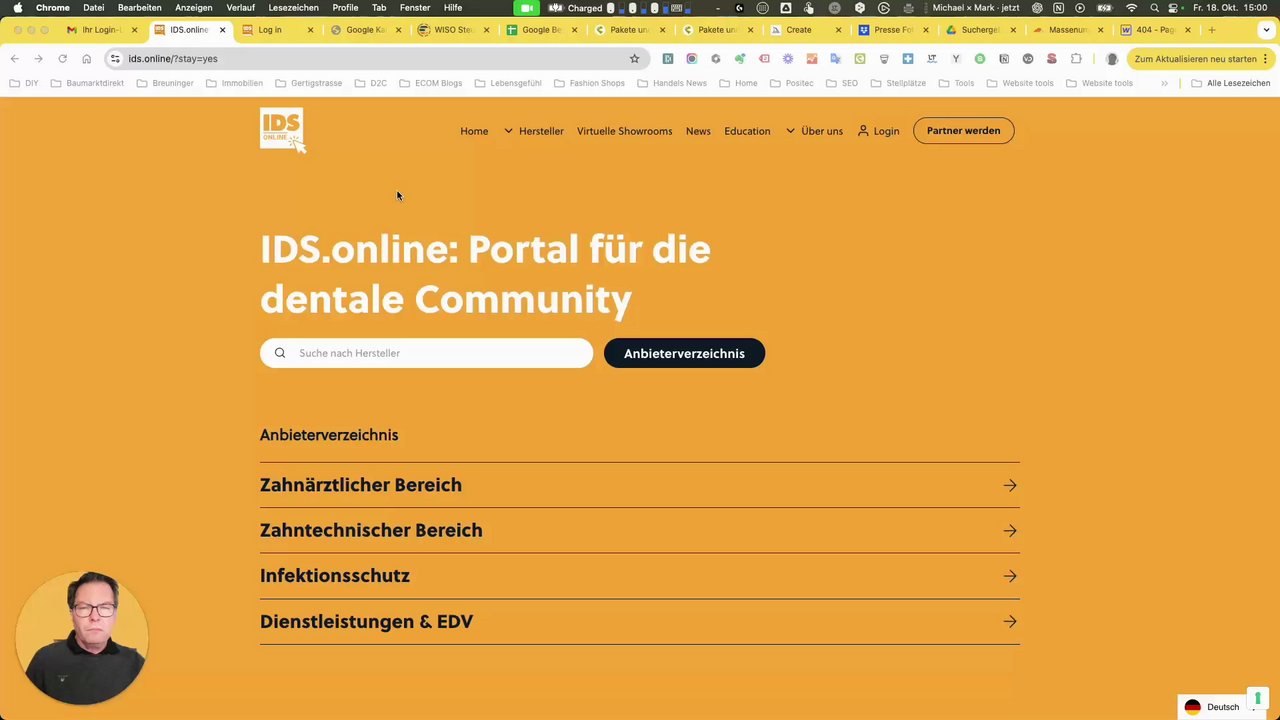
Task: Open Infektionsschutz category
Action: (639, 576)
